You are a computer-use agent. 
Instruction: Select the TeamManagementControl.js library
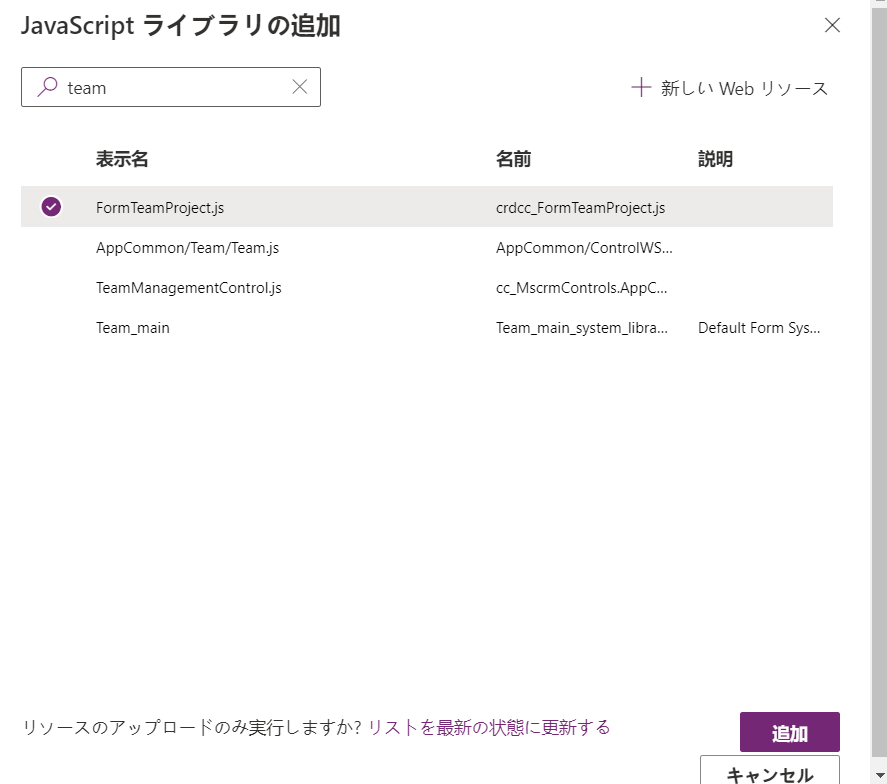(188, 288)
